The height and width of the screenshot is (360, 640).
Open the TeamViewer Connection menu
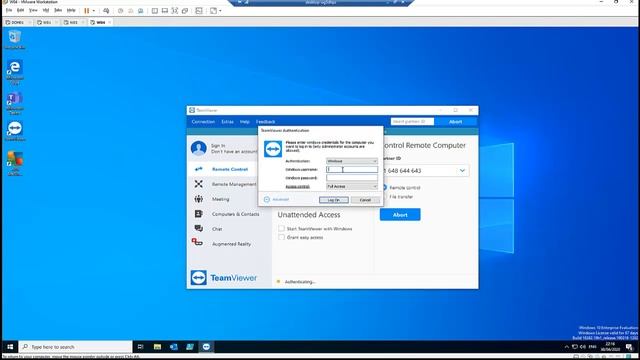pos(203,122)
